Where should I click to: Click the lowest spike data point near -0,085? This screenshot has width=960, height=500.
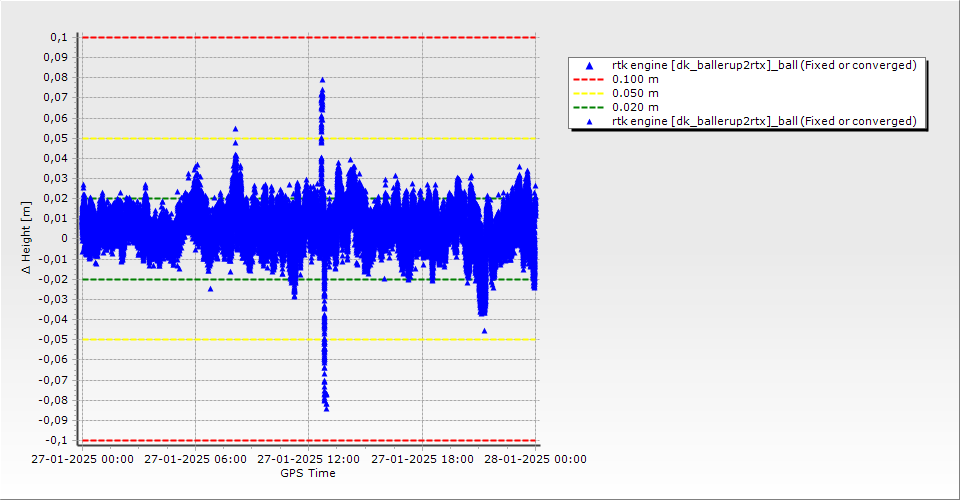pyautogui.click(x=326, y=408)
